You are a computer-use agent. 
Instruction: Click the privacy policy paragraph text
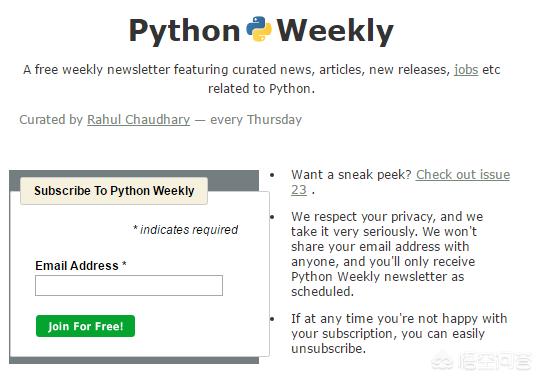click(387, 254)
